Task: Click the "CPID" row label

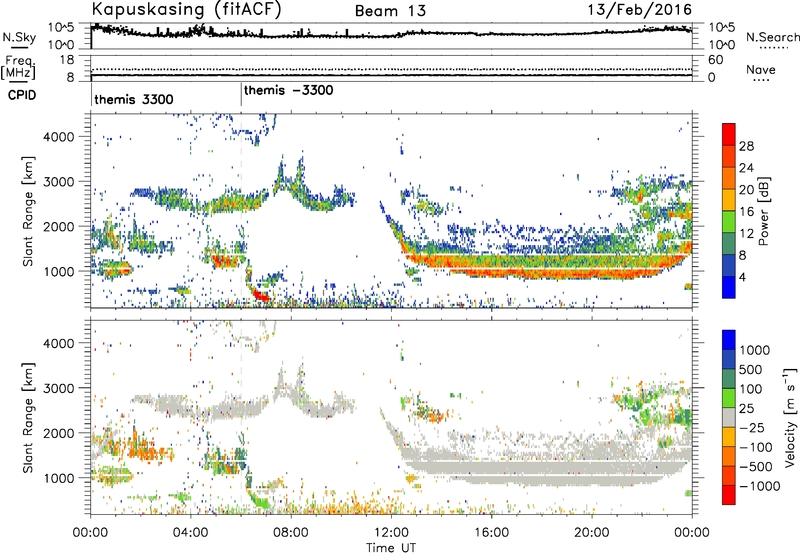Action: [22, 95]
